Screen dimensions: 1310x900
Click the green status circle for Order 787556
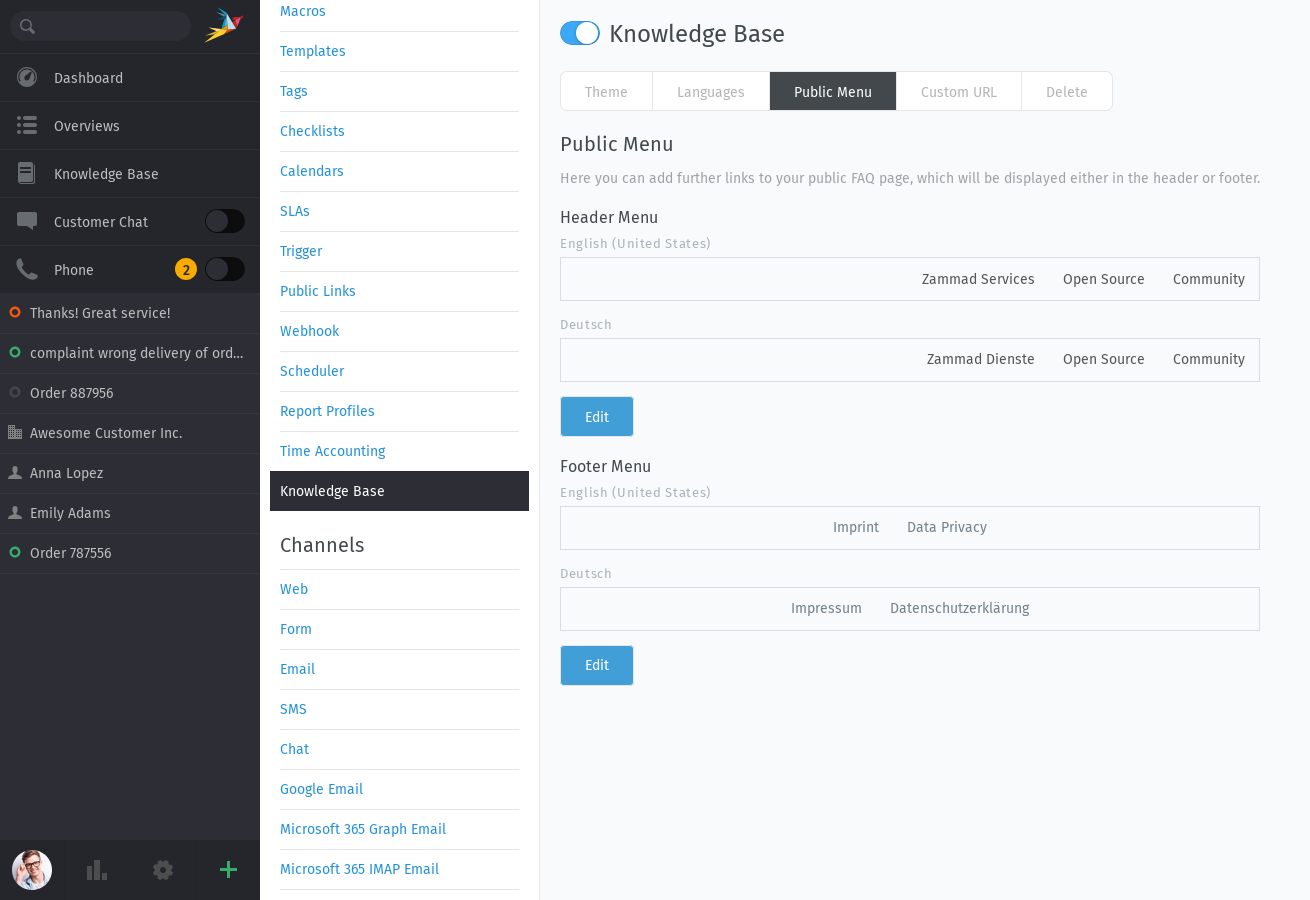pos(15,553)
